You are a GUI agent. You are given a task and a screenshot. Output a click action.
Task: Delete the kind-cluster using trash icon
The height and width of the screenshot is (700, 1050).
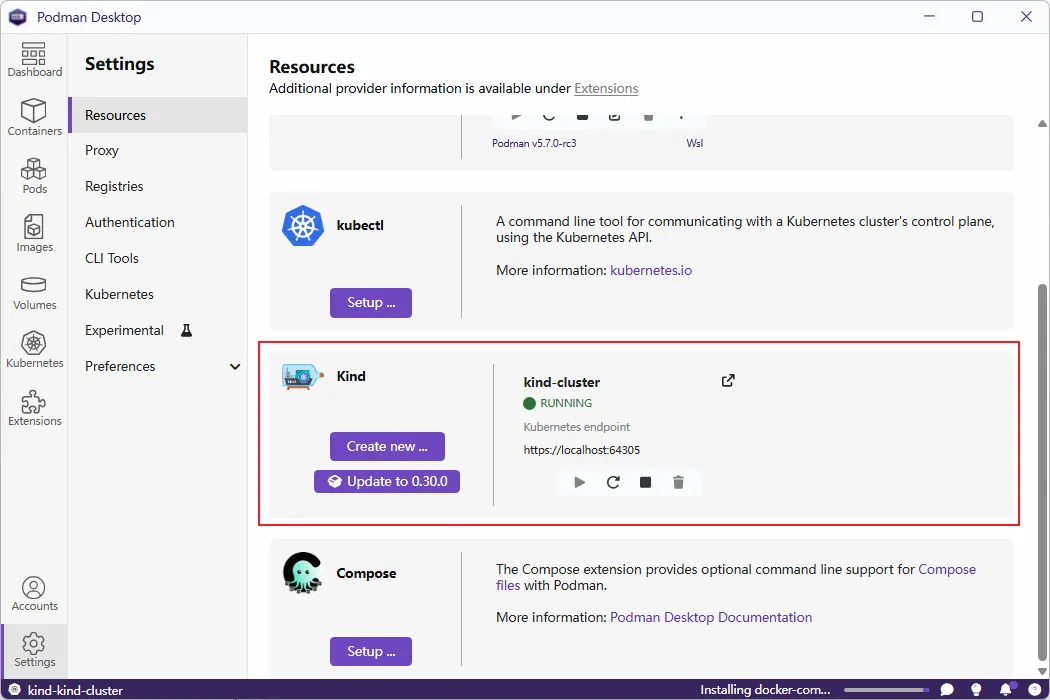[678, 481]
